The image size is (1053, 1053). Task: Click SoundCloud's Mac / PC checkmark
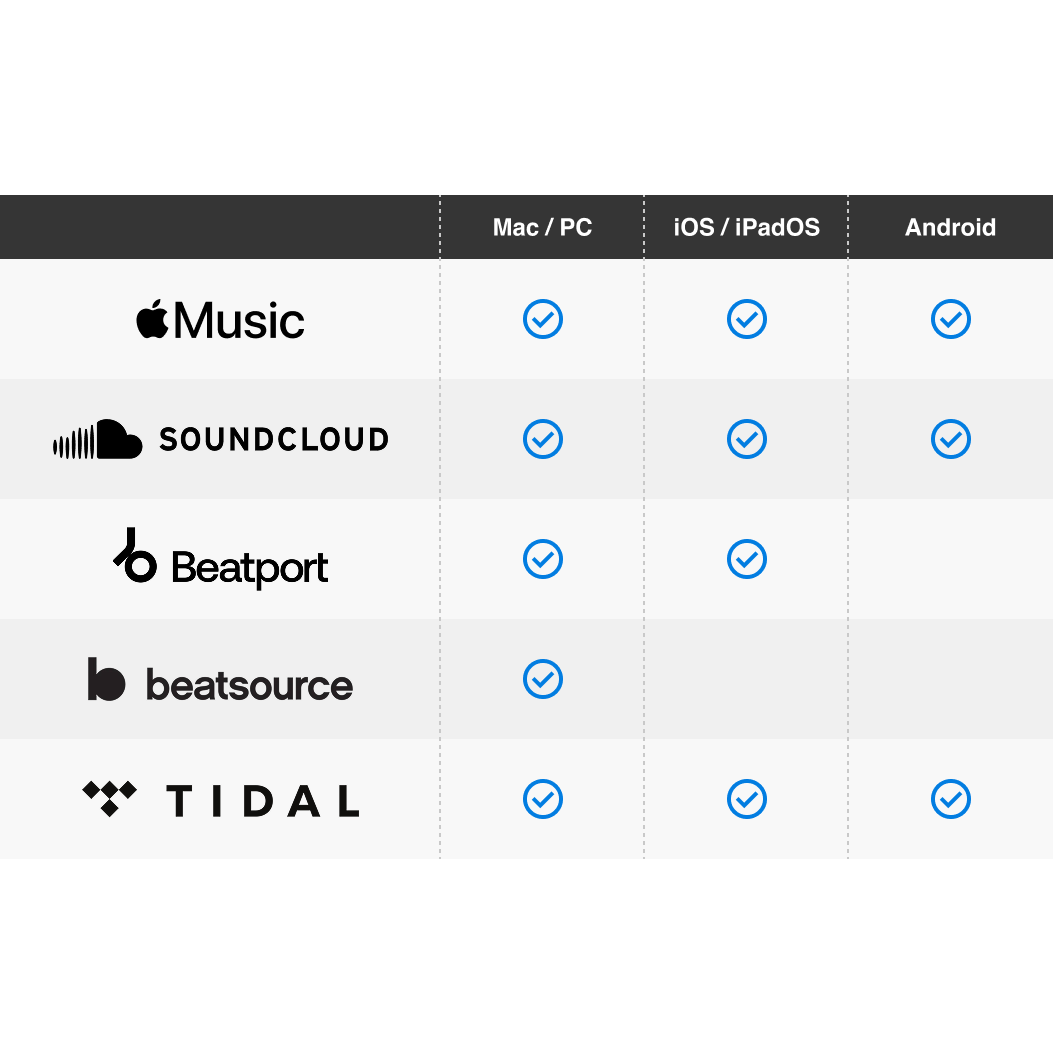coord(543,439)
